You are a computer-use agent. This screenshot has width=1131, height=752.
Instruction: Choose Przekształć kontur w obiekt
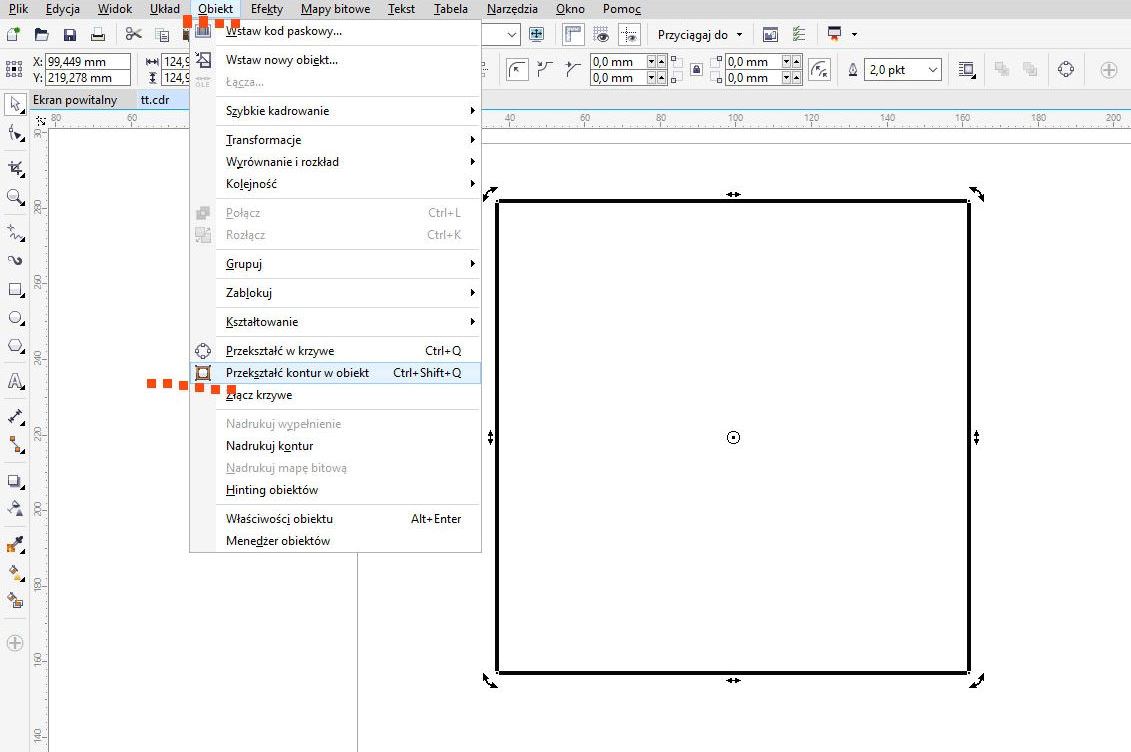click(297, 373)
